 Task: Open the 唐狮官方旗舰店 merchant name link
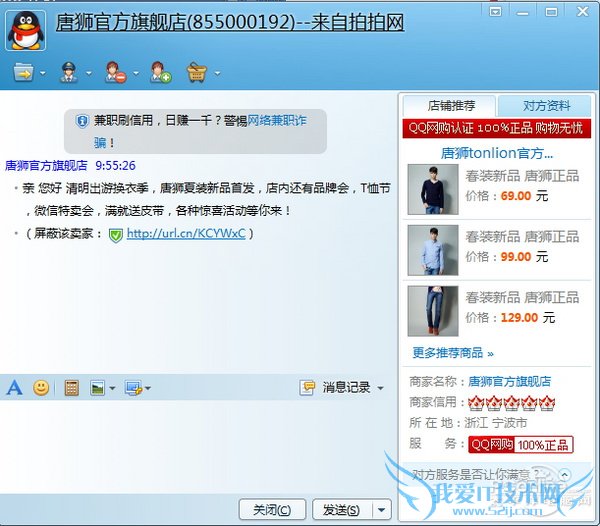(509, 381)
